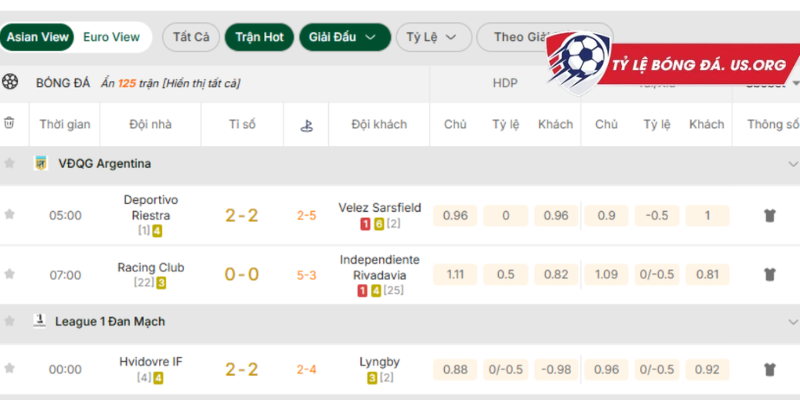Screen dimensions: 800x400
Task: Open statistics shirt icon for Racing Club match
Action: (769, 274)
